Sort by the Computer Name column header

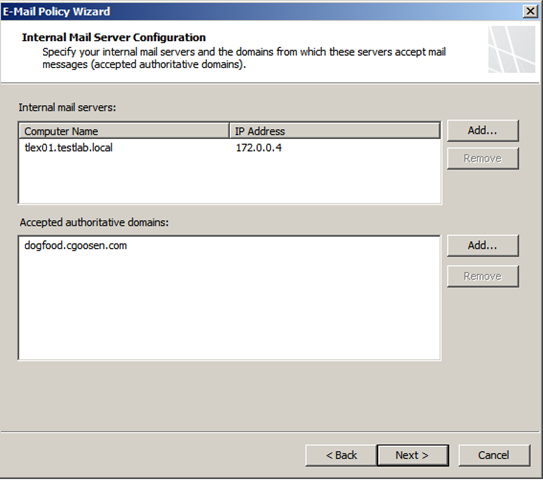(124, 131)
